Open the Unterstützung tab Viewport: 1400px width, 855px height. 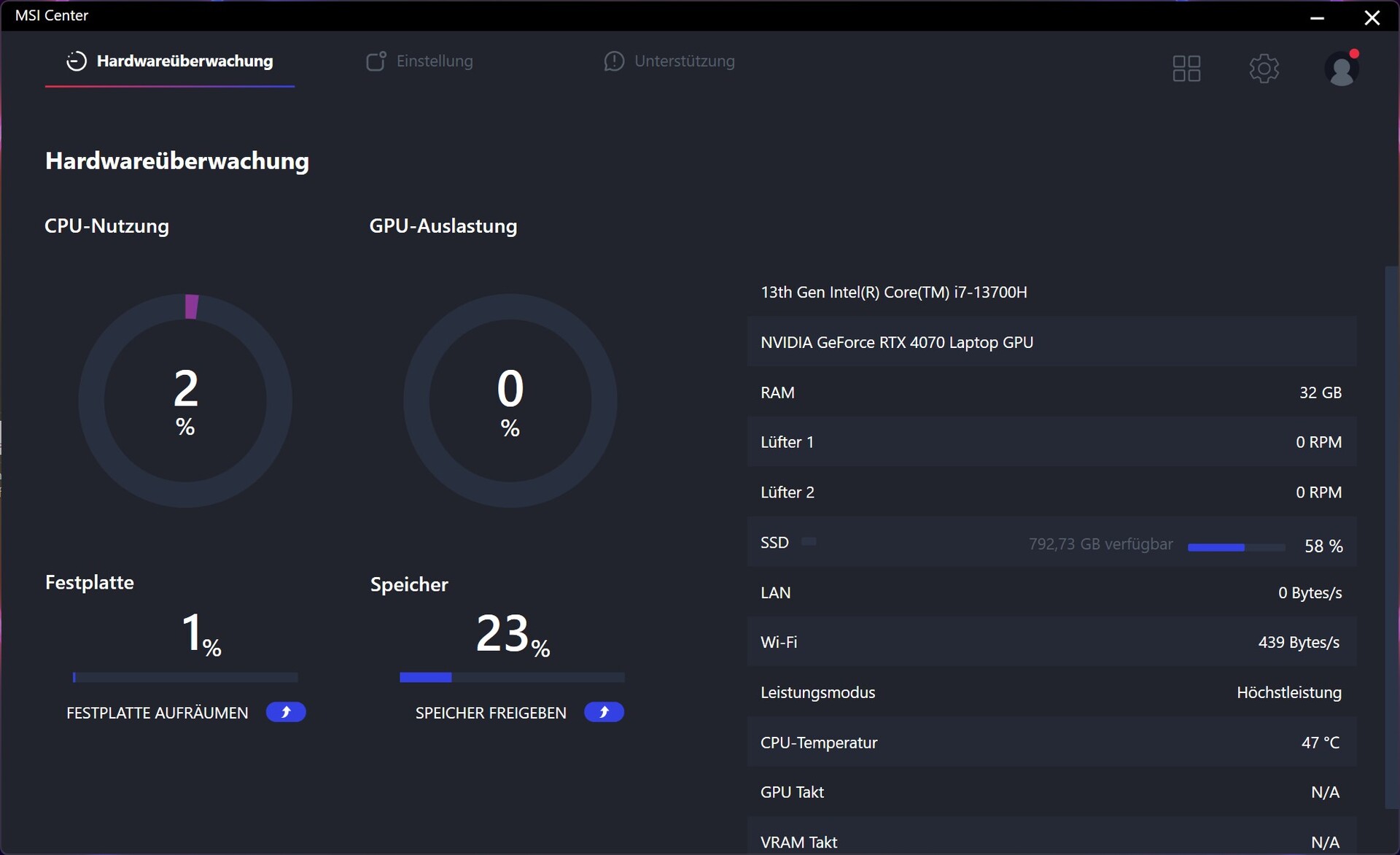tap(669, 61)
